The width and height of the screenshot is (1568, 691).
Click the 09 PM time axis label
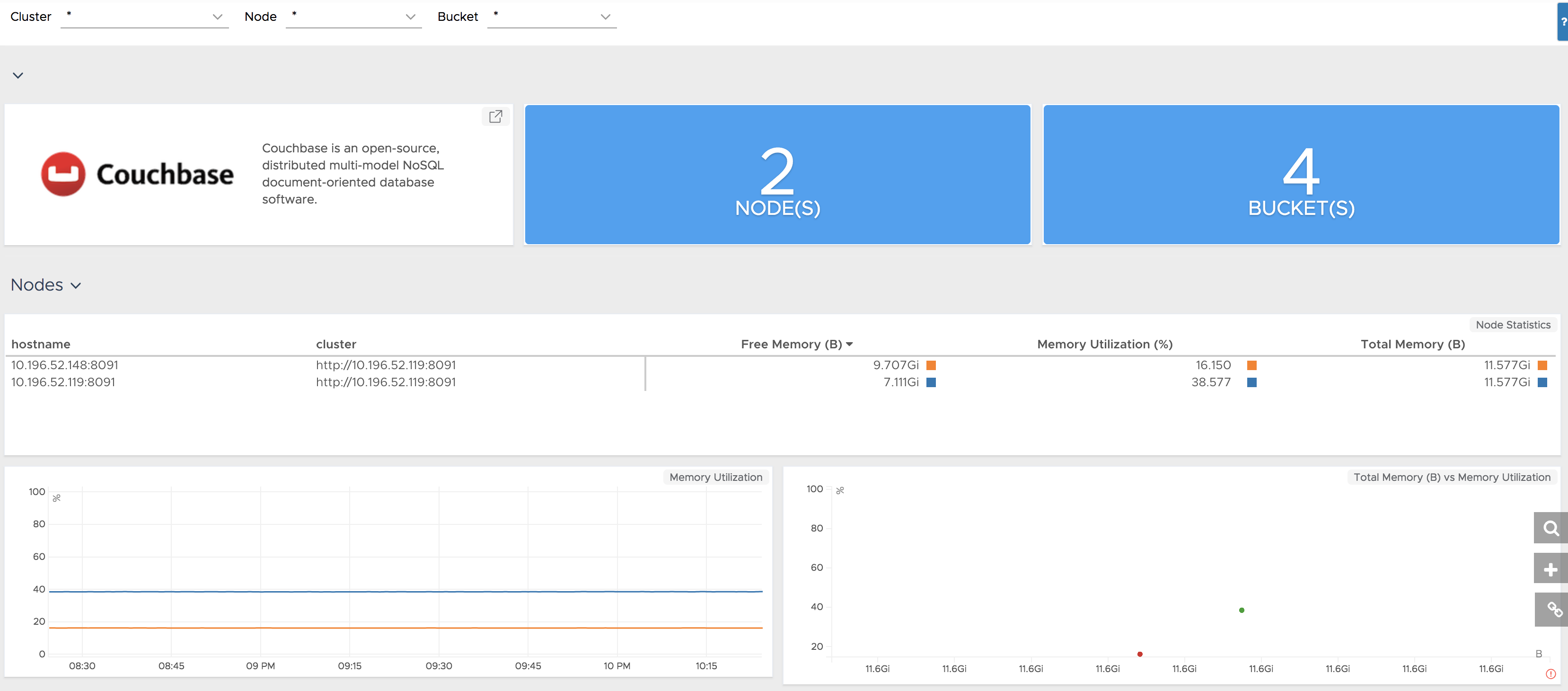point(260,665)
